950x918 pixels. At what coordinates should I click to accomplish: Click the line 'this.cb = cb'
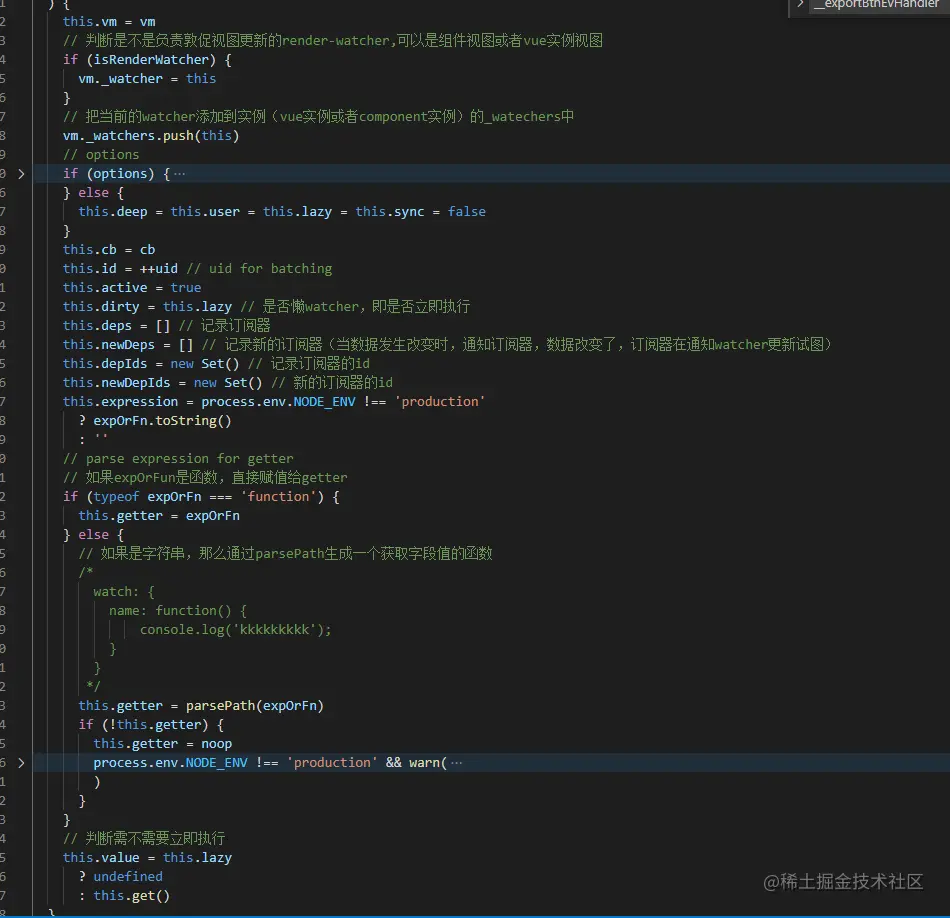(x=109, y=250)
